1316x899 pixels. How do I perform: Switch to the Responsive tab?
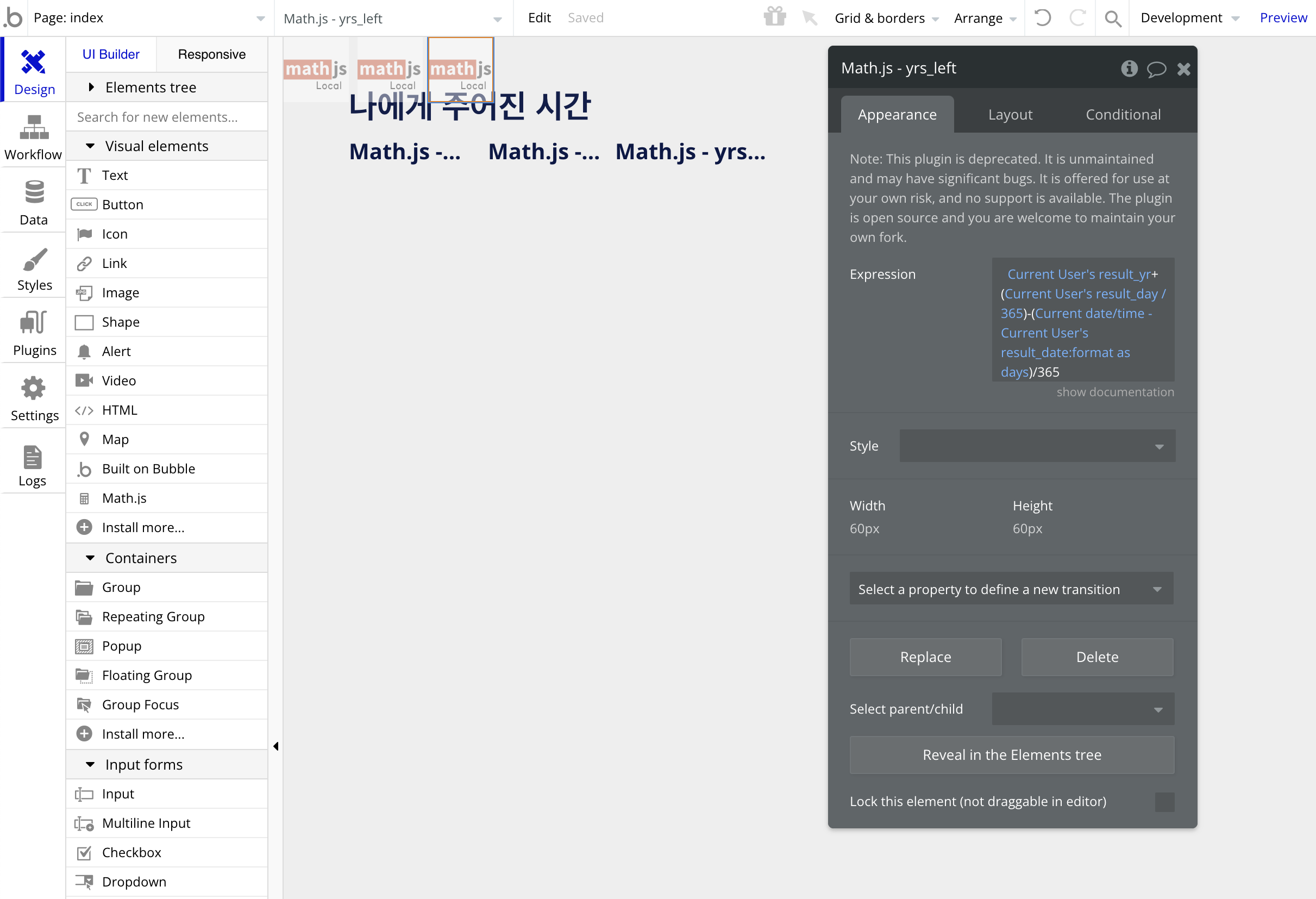211,54
